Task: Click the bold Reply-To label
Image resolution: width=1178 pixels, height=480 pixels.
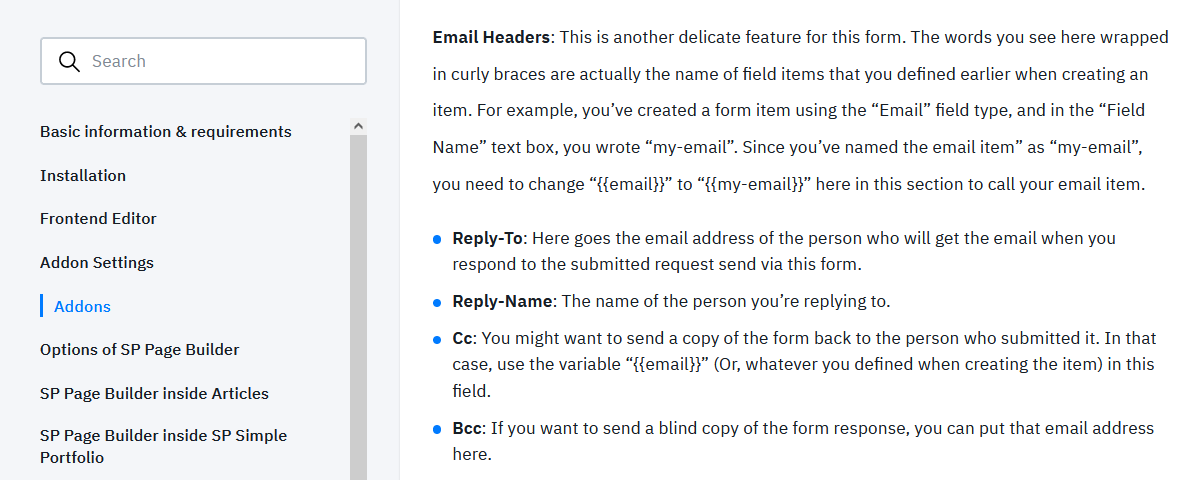Action: pyautogui.click(x=489, y=239)
